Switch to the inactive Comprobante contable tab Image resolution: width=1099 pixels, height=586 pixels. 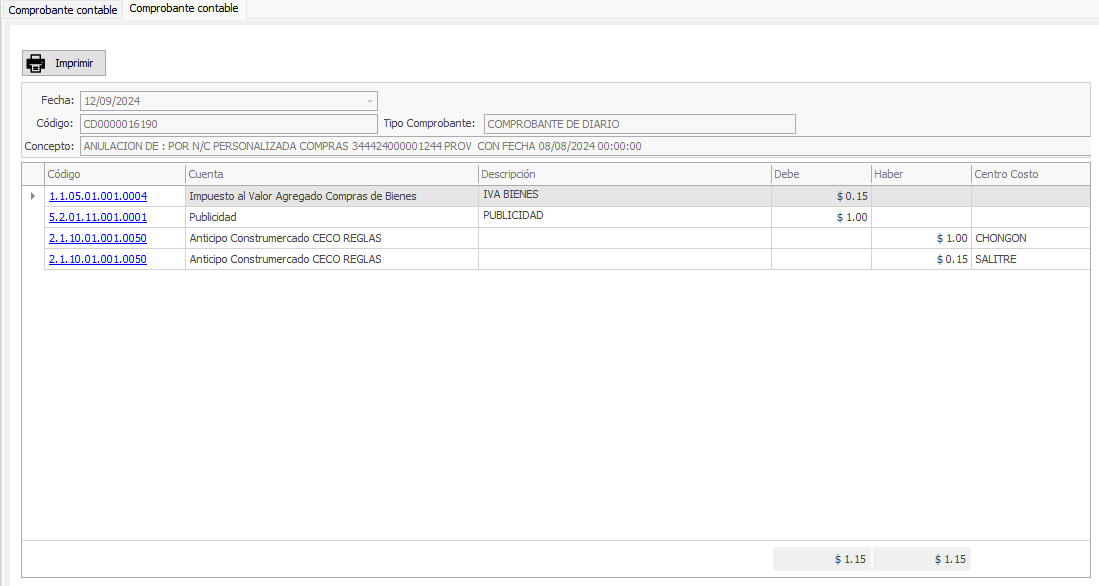[62, 10]
